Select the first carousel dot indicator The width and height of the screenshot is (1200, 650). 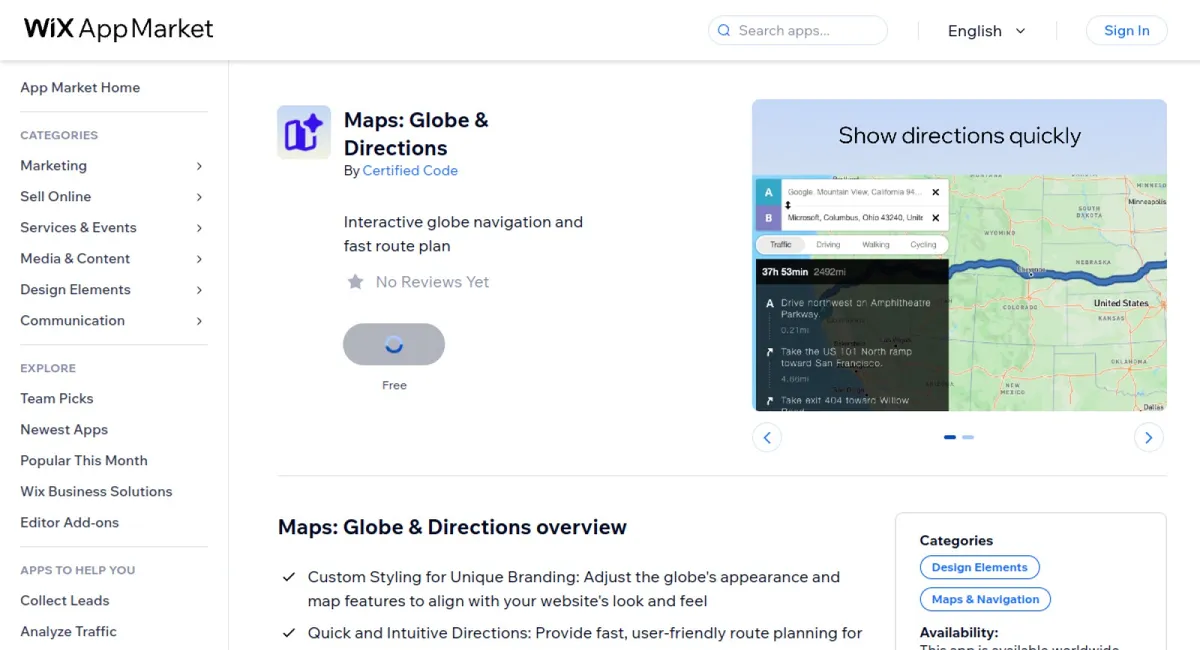pyautogui.click(x=950, y=437)
